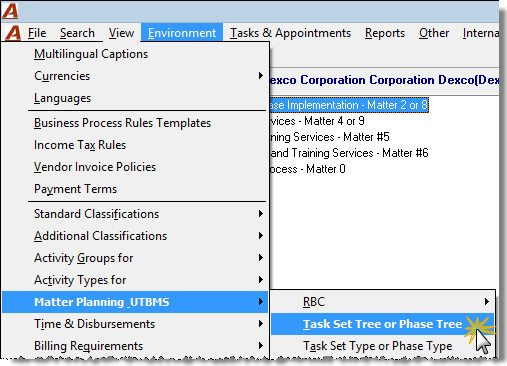
Task: Select the Matter 0 row
Action: coord(308,169)
